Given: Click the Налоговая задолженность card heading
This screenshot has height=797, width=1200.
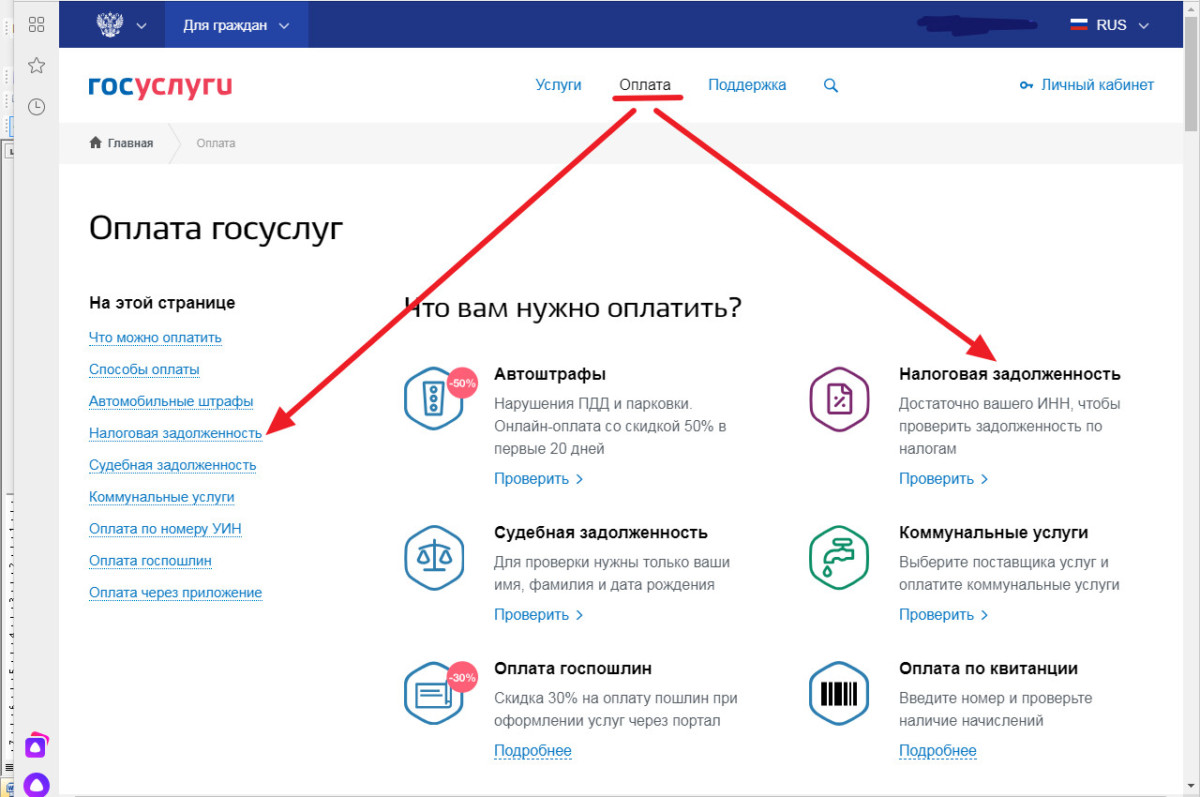Looking at the screenshot, I should click(1010, 374).
